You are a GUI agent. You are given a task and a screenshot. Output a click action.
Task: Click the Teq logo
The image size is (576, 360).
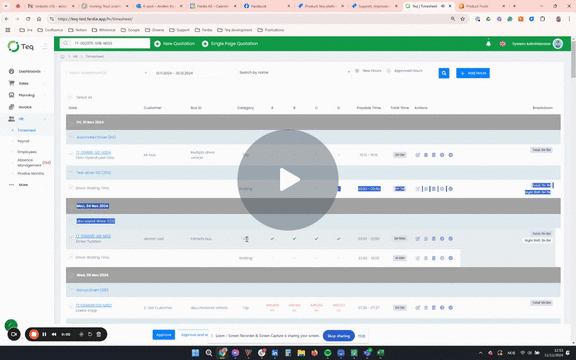[21, 46]
